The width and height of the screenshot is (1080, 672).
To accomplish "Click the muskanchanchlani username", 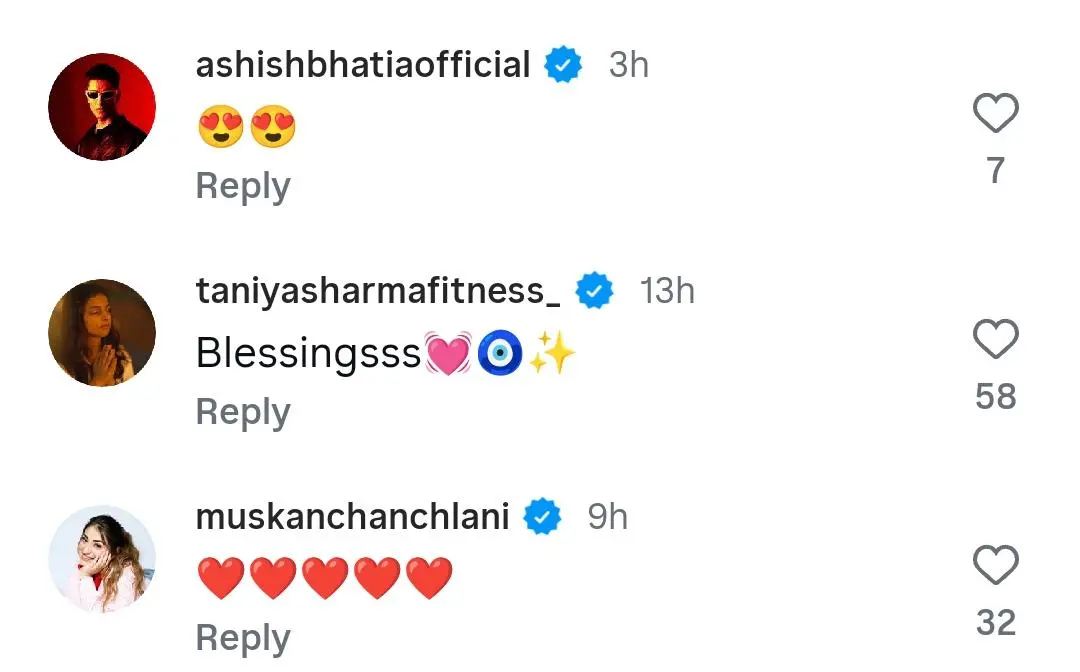I will click(x=353, y=517).
